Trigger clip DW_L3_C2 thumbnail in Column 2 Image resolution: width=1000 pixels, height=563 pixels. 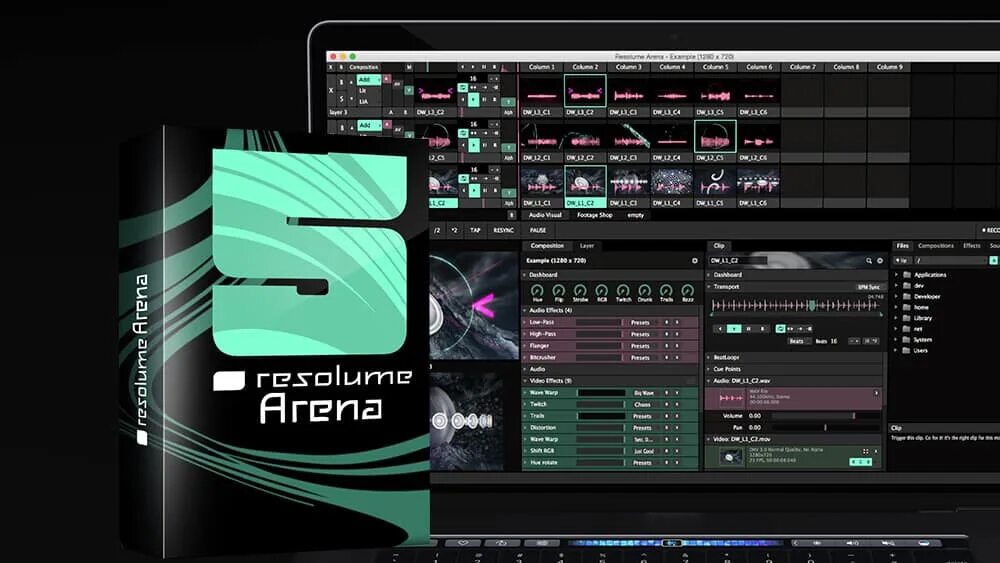[x=585, y=91]
